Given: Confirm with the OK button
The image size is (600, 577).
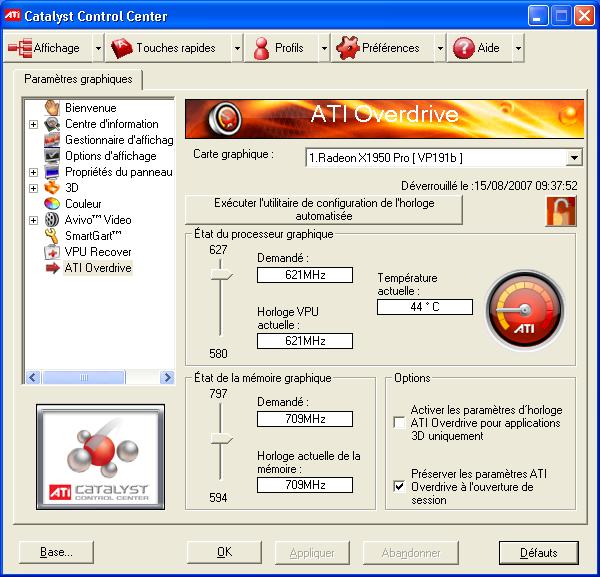Looking at the screenshot, I should tap(224, 552).
